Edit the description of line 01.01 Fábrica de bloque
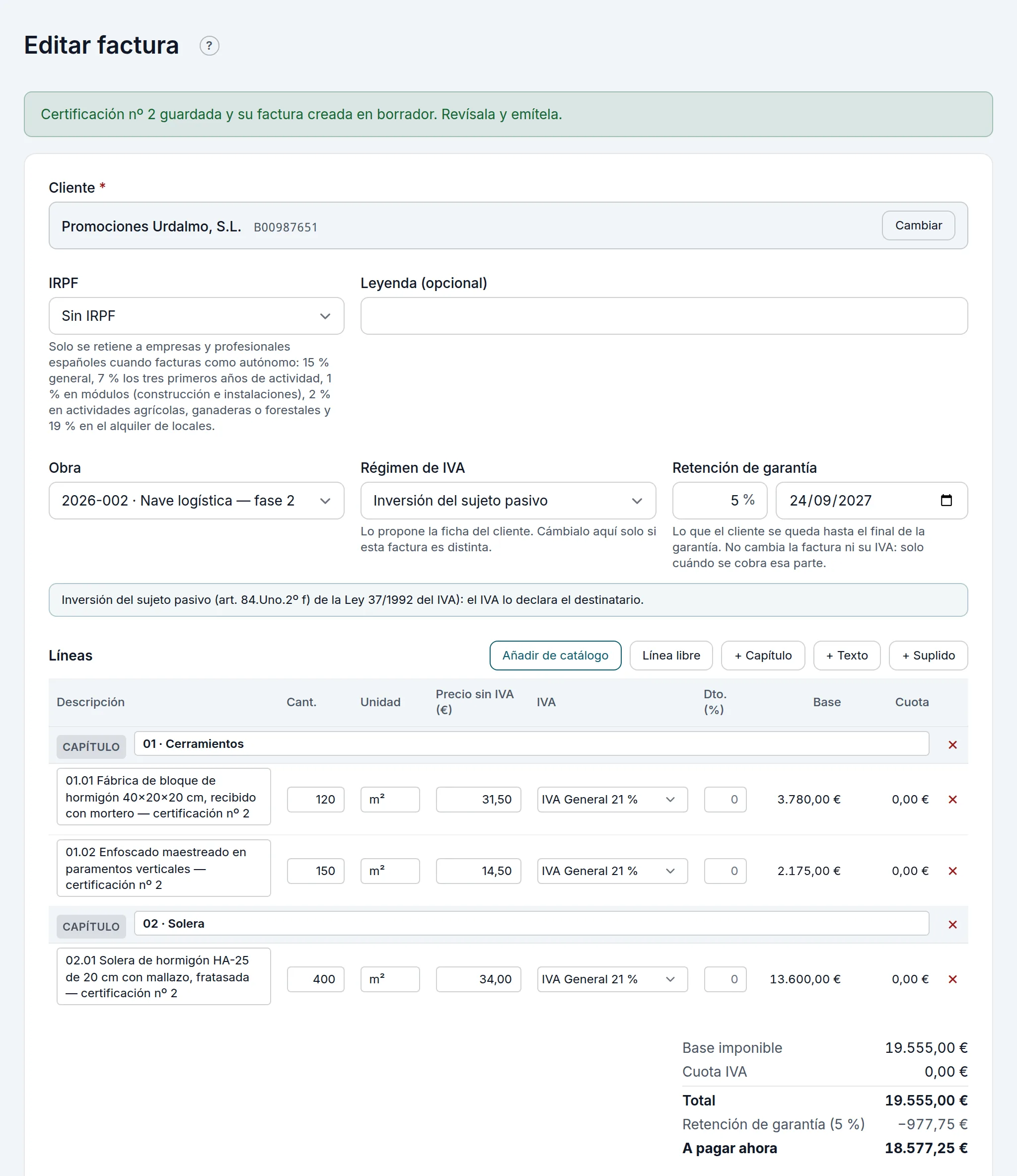This screenshot has height=1176, width=1017. coord(163,796)
